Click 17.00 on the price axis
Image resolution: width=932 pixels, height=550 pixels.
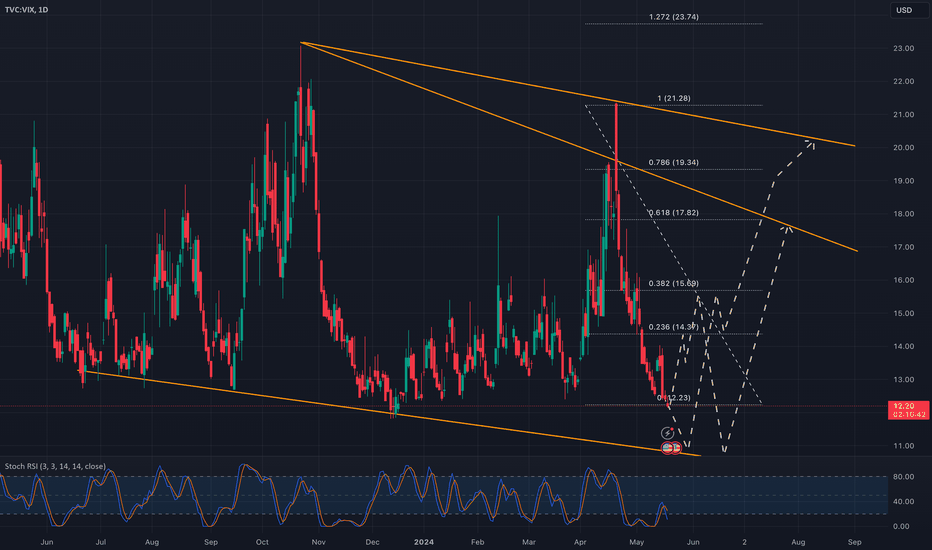(x=903, y=247)
